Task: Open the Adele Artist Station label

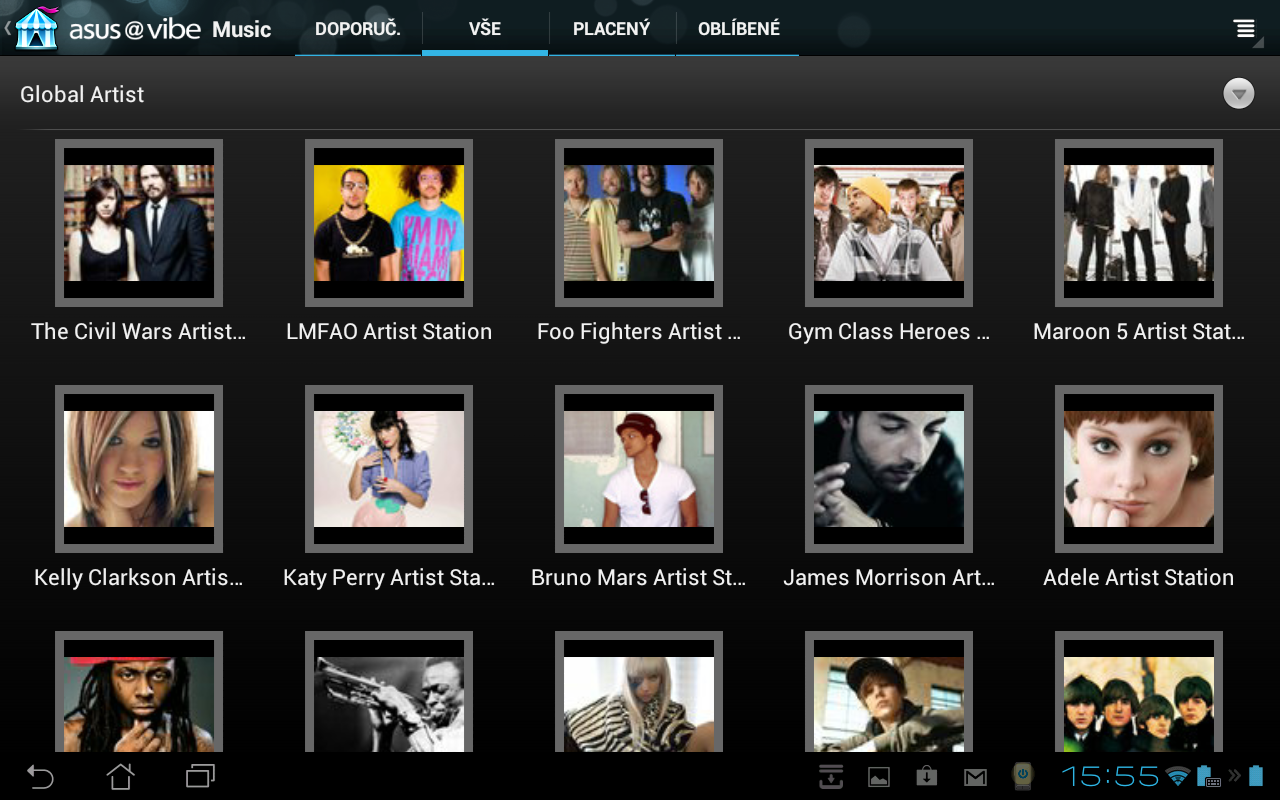Action: point(1138,578)
